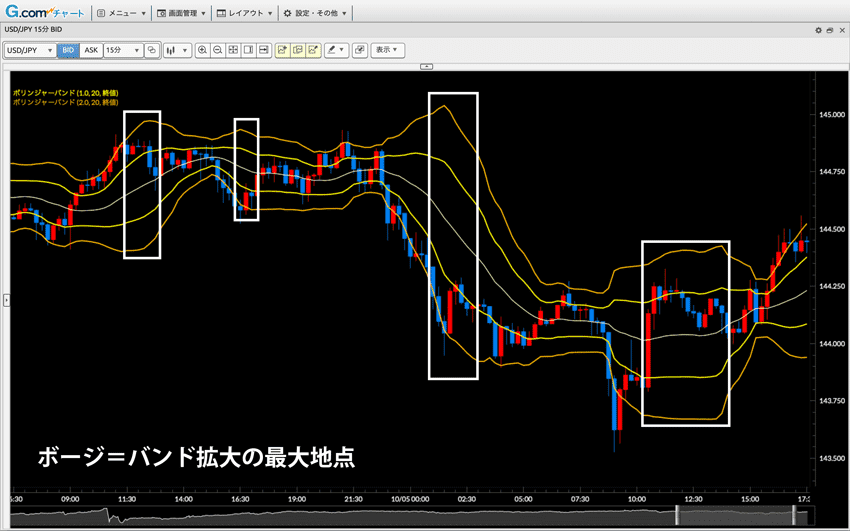Click the zoom in magnifier icon
The image size is (850, 531).
202,49
